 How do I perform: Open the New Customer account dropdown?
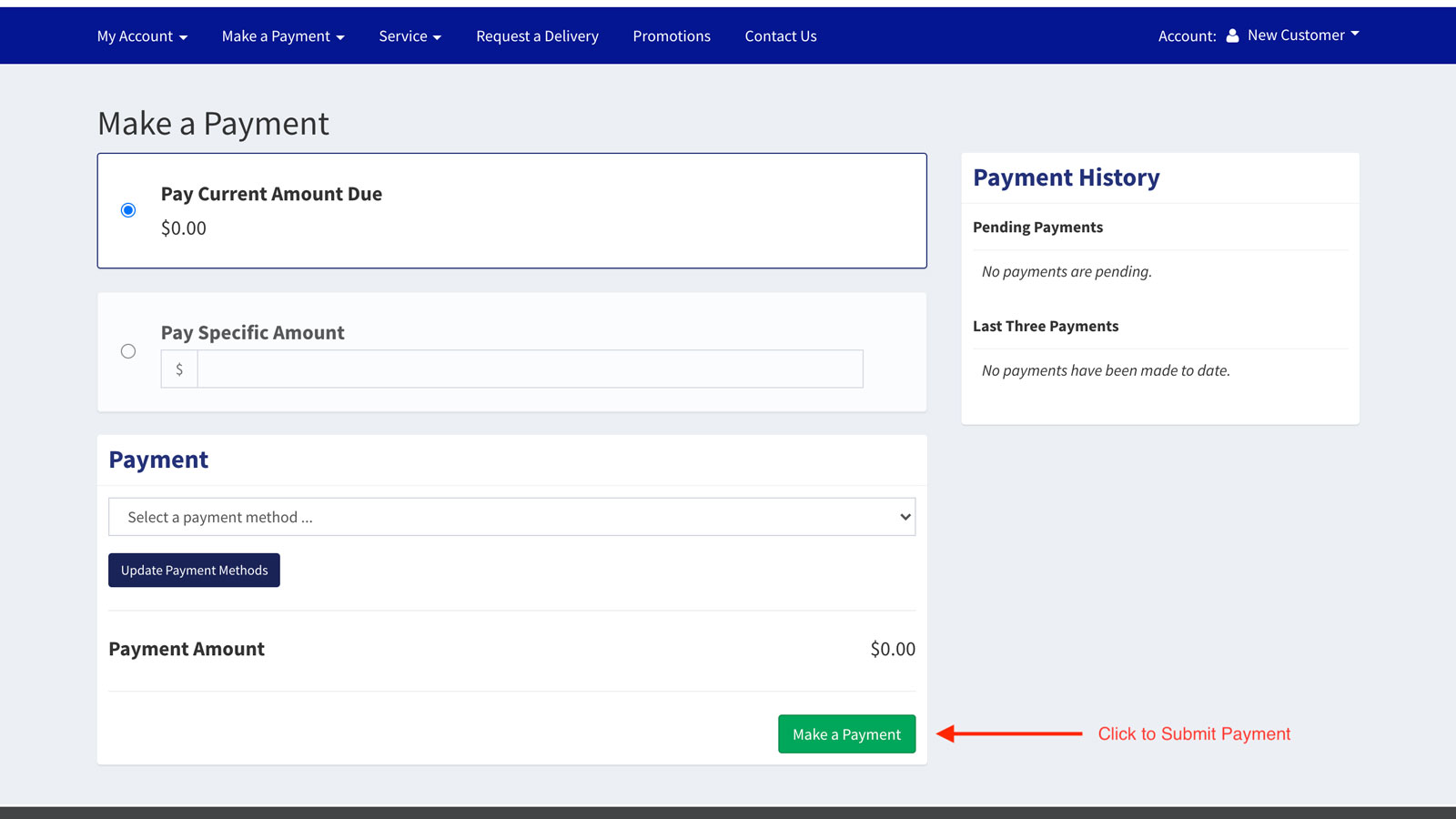click(1303, 35)
